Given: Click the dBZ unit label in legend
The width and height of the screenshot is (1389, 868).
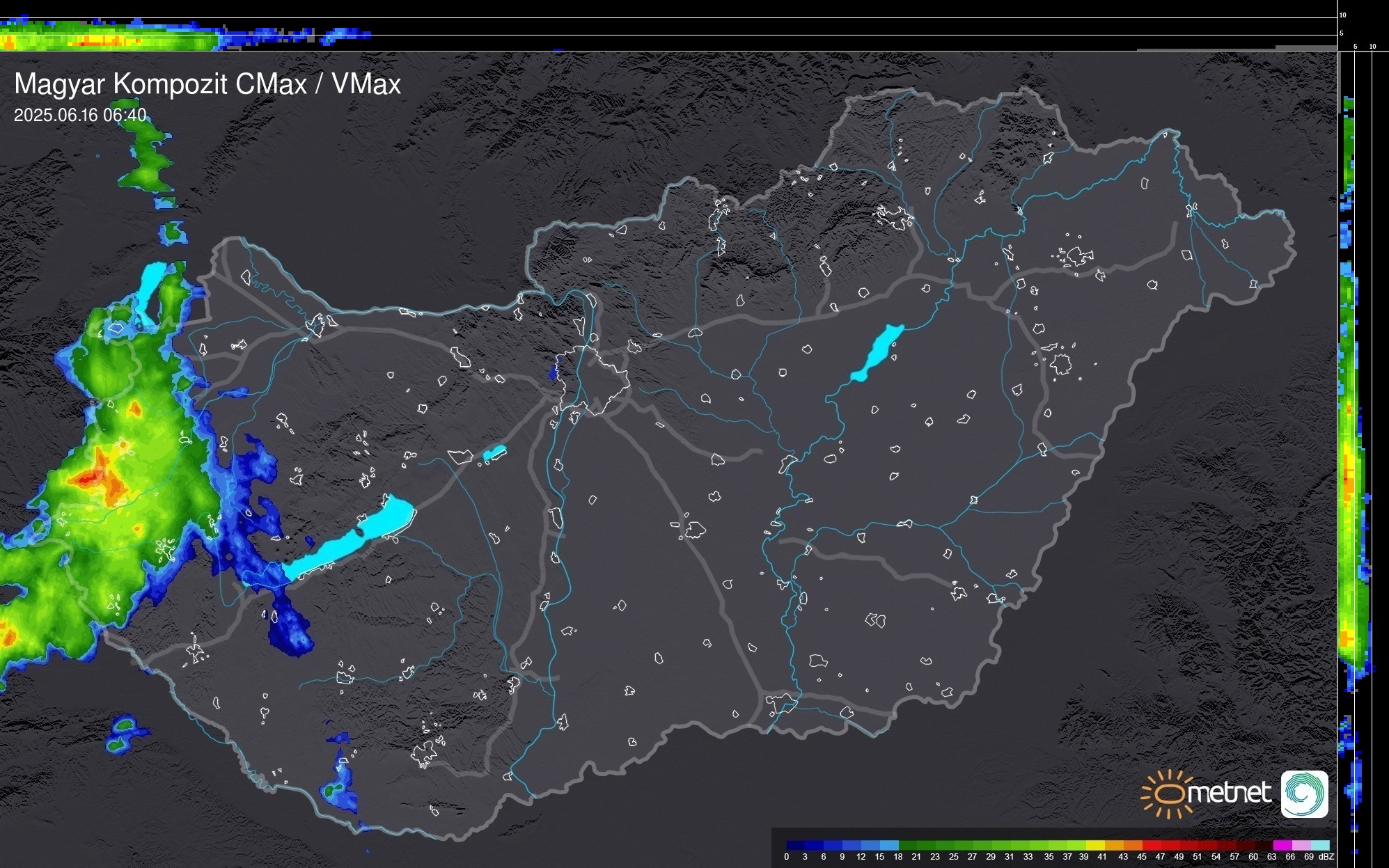Looking at the screenshot, I should coord(1326,857).
